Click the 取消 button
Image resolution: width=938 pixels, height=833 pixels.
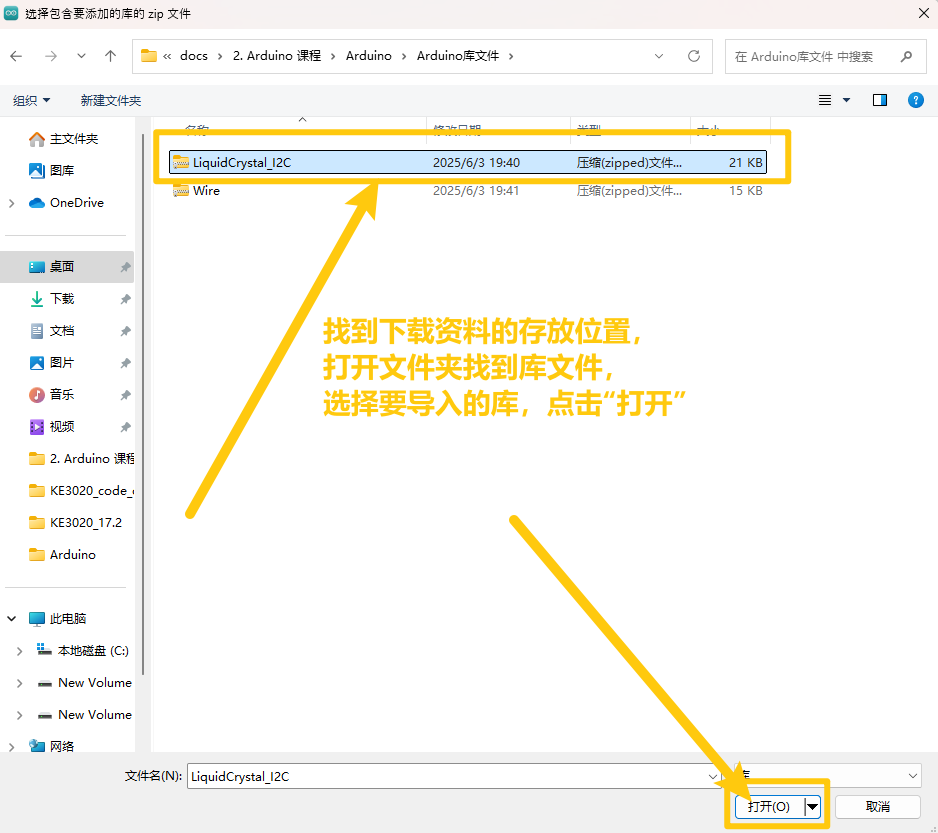pos(878,807)
